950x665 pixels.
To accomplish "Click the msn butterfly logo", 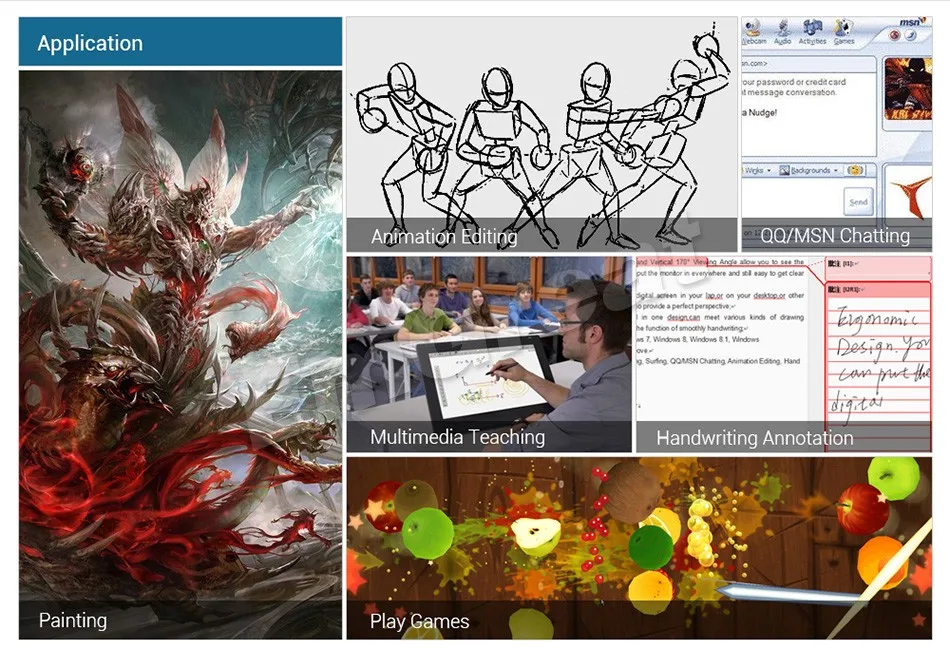I will [x=912, y=22].
